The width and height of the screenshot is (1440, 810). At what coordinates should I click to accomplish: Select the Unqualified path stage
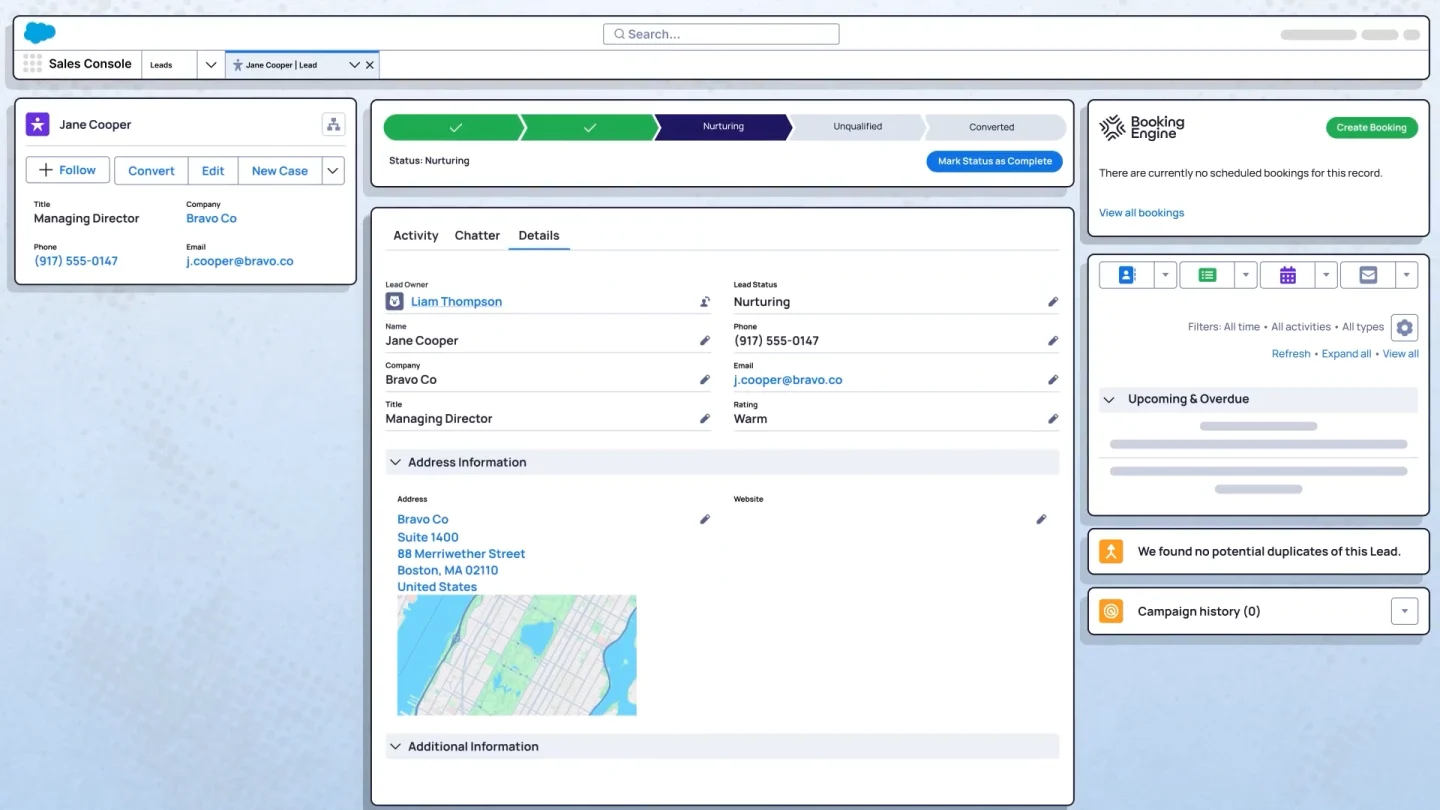tap(857, 127)
